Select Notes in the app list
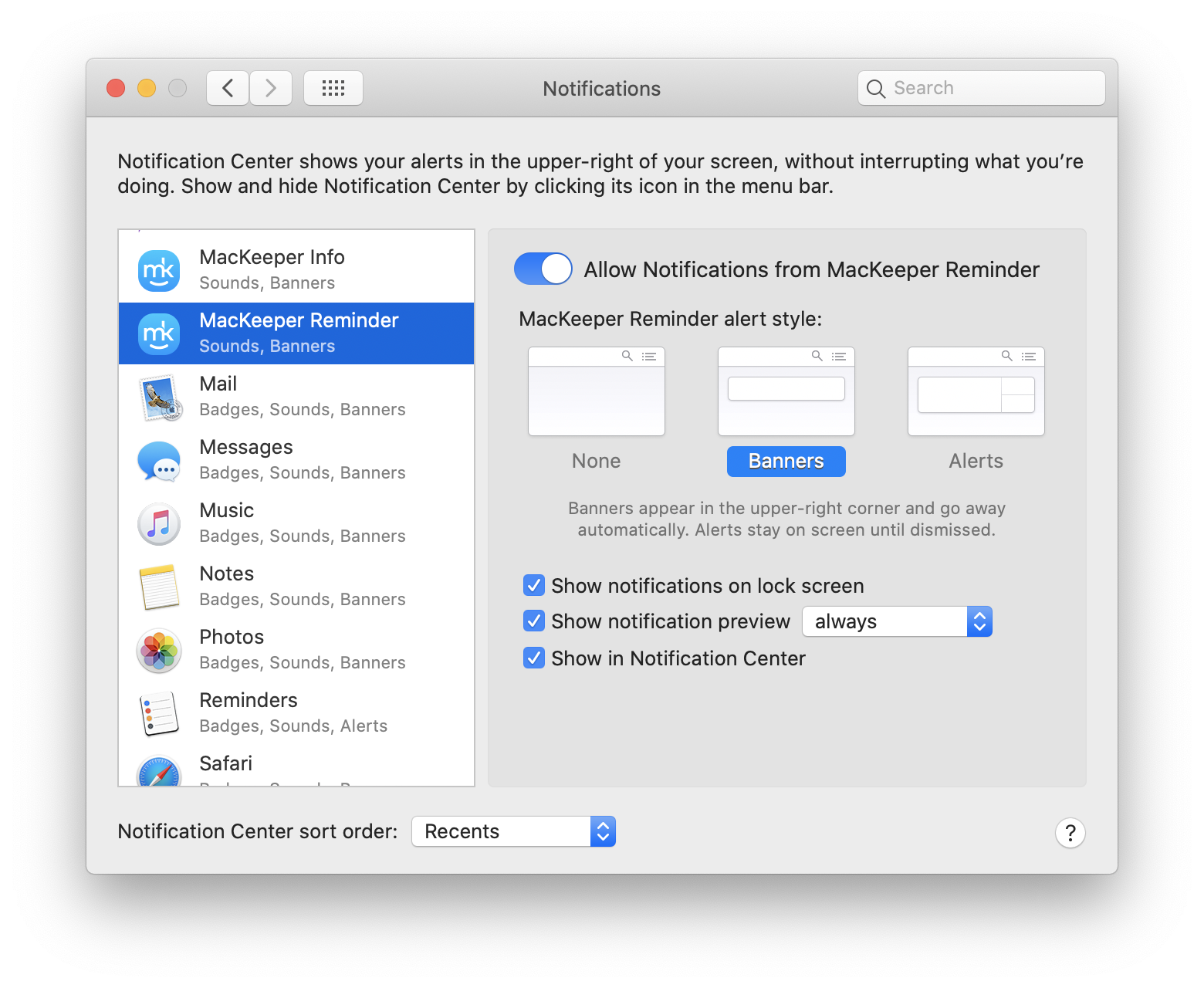Viewport: 1204px width, 988px height. (x=296, y=586)
